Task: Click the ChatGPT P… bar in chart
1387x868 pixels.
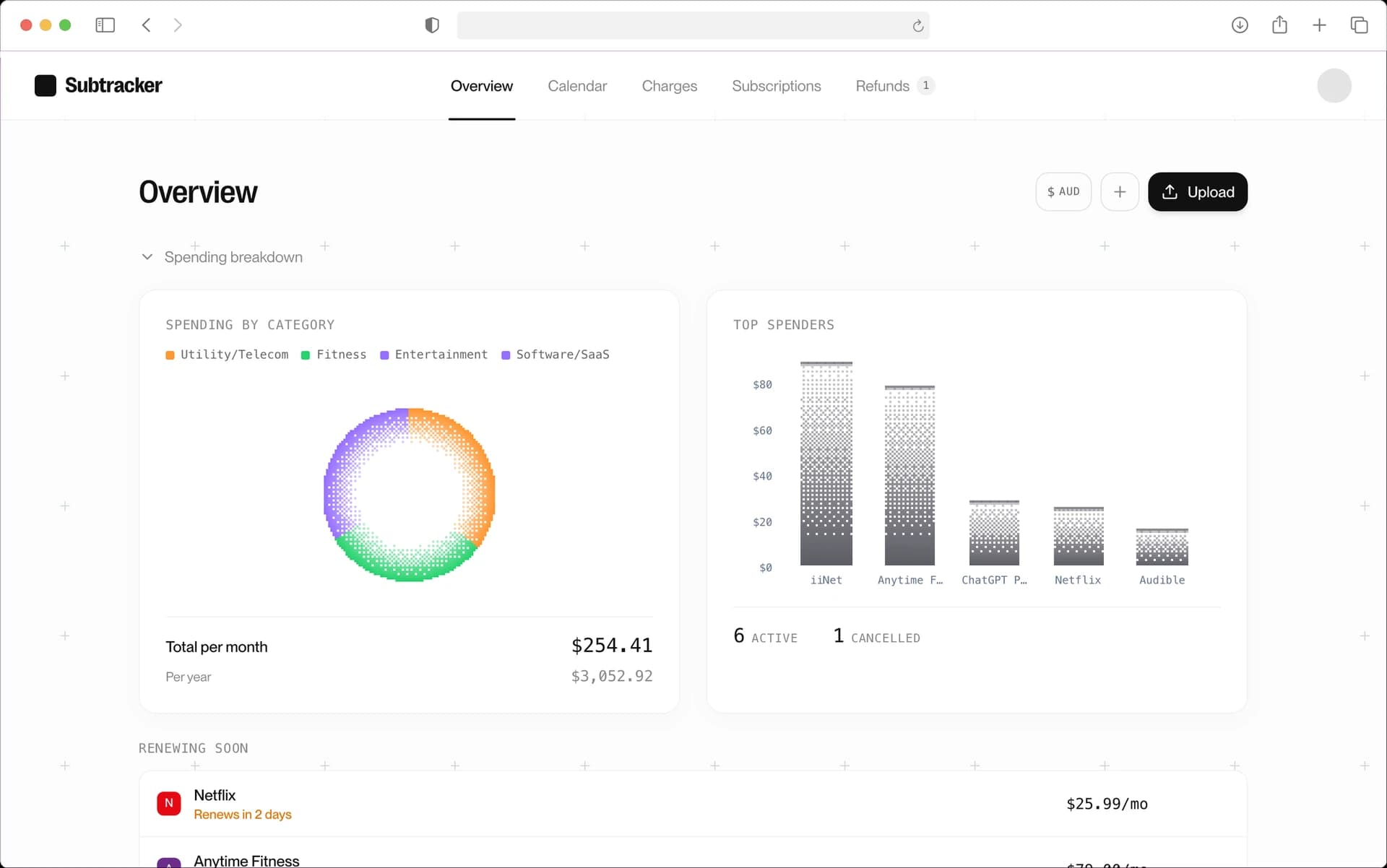Action: (x=994, y=533)
